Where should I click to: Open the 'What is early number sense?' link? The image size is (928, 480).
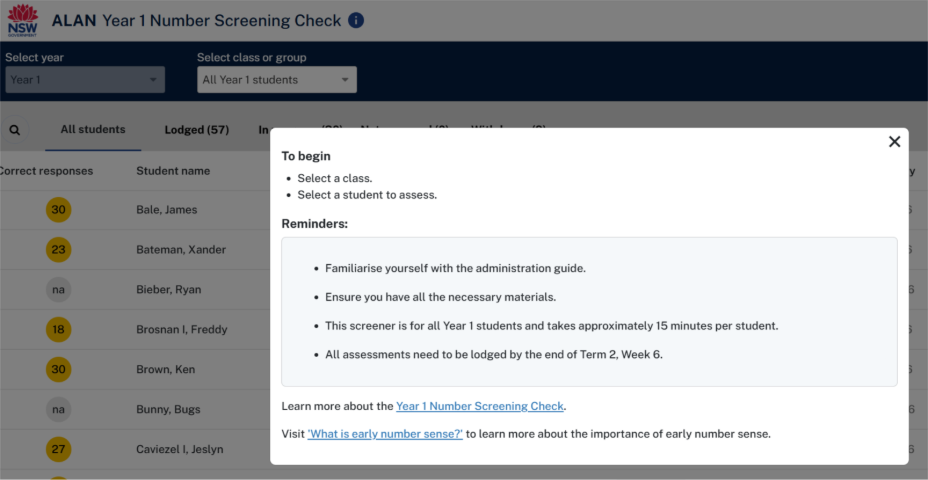click(385, 434)
